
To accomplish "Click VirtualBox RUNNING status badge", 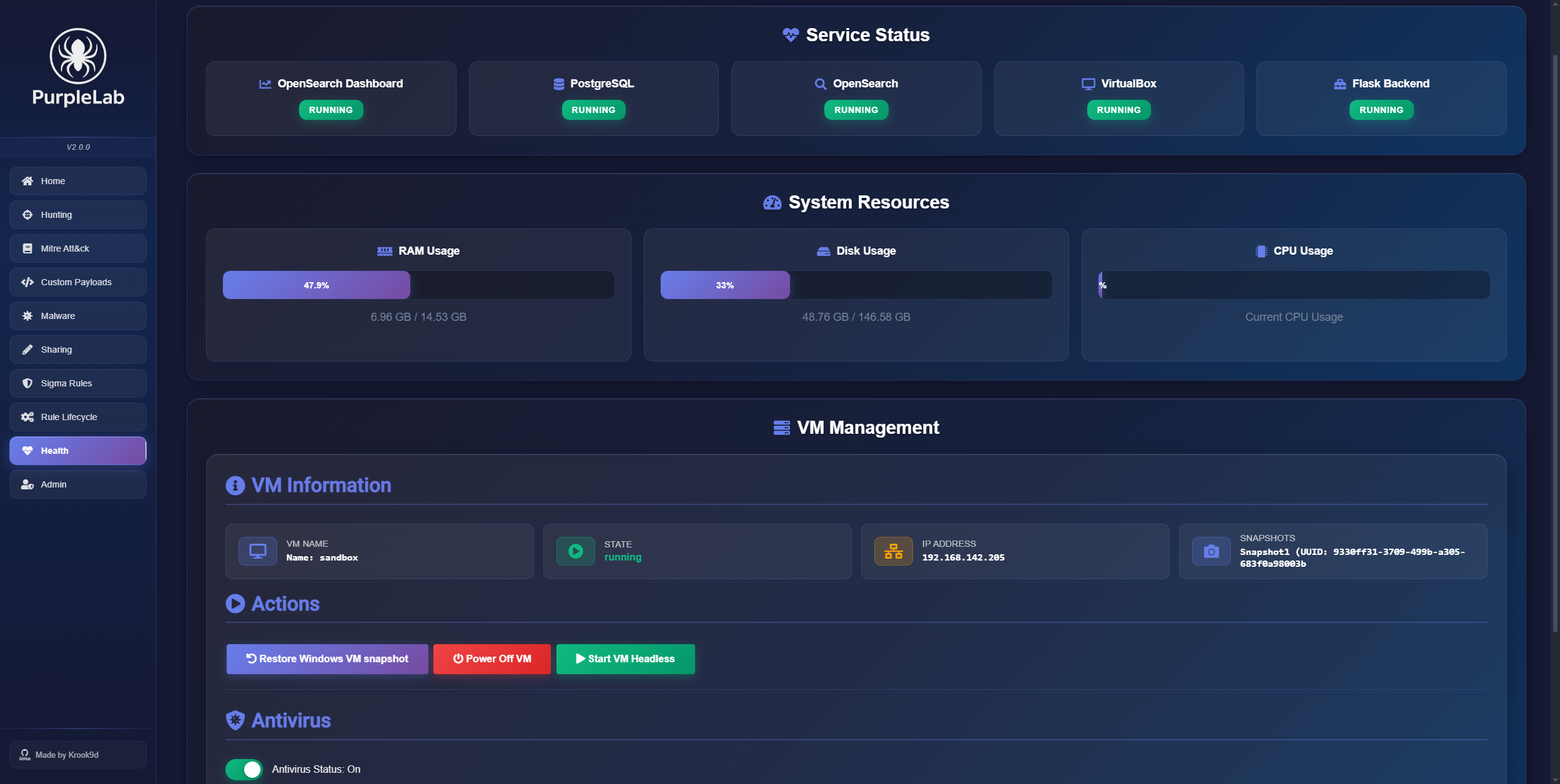I will tap(1118, 110).
